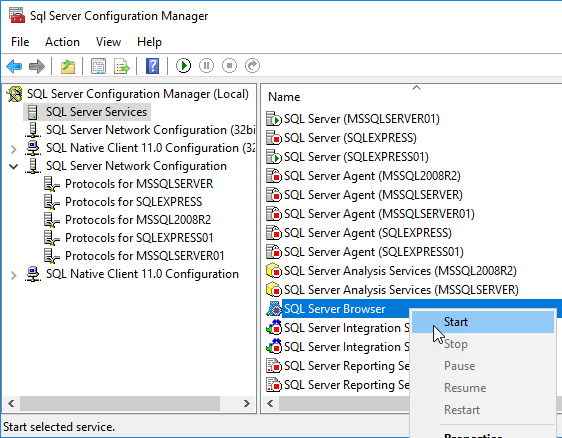Expand the bottom SQL Native Client 11.0 Configuration
This screenshot has width=562, height=438.
pyautogui.click(x=14, y=275)
